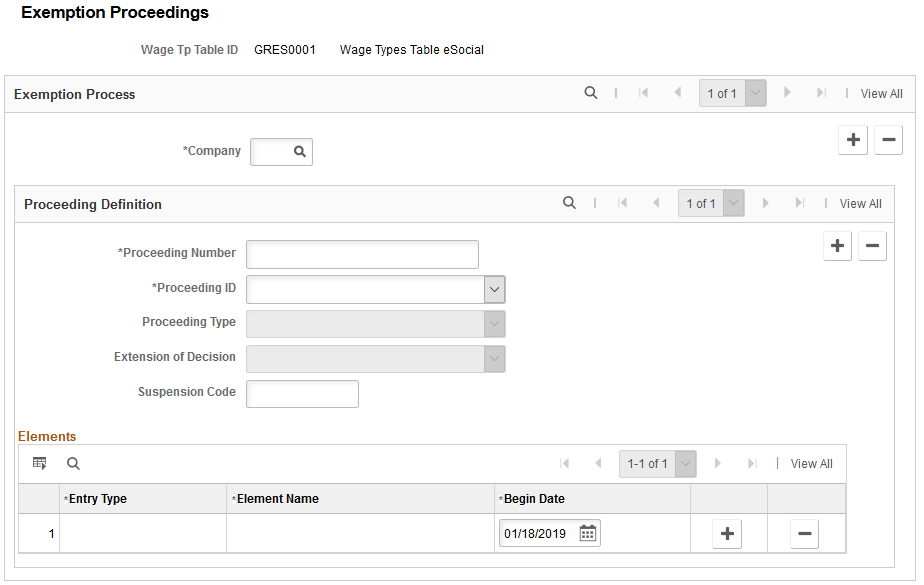
Task: Delete the current Exemption Process row
Action: click(889, 140)
